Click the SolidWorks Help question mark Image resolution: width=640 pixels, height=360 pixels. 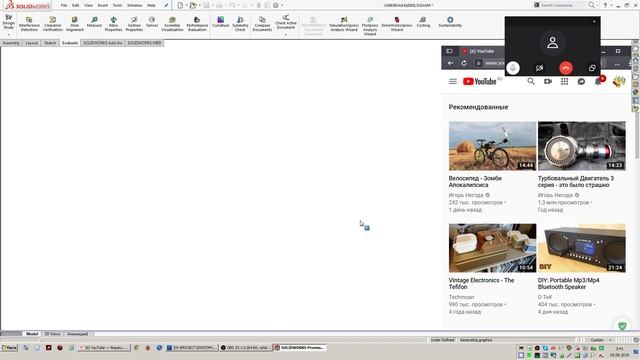(605, 5)
